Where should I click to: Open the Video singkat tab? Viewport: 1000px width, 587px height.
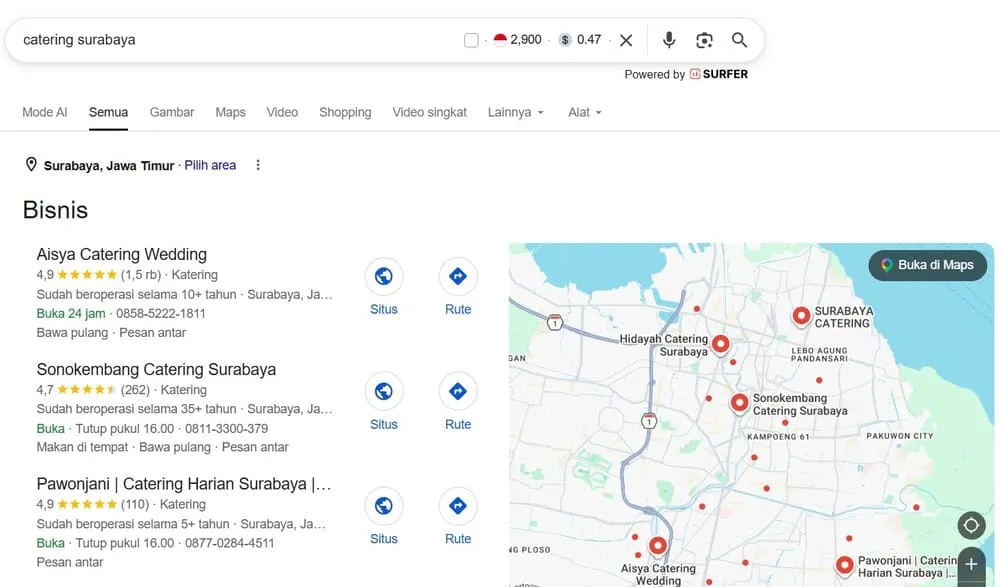pos(429,112)
